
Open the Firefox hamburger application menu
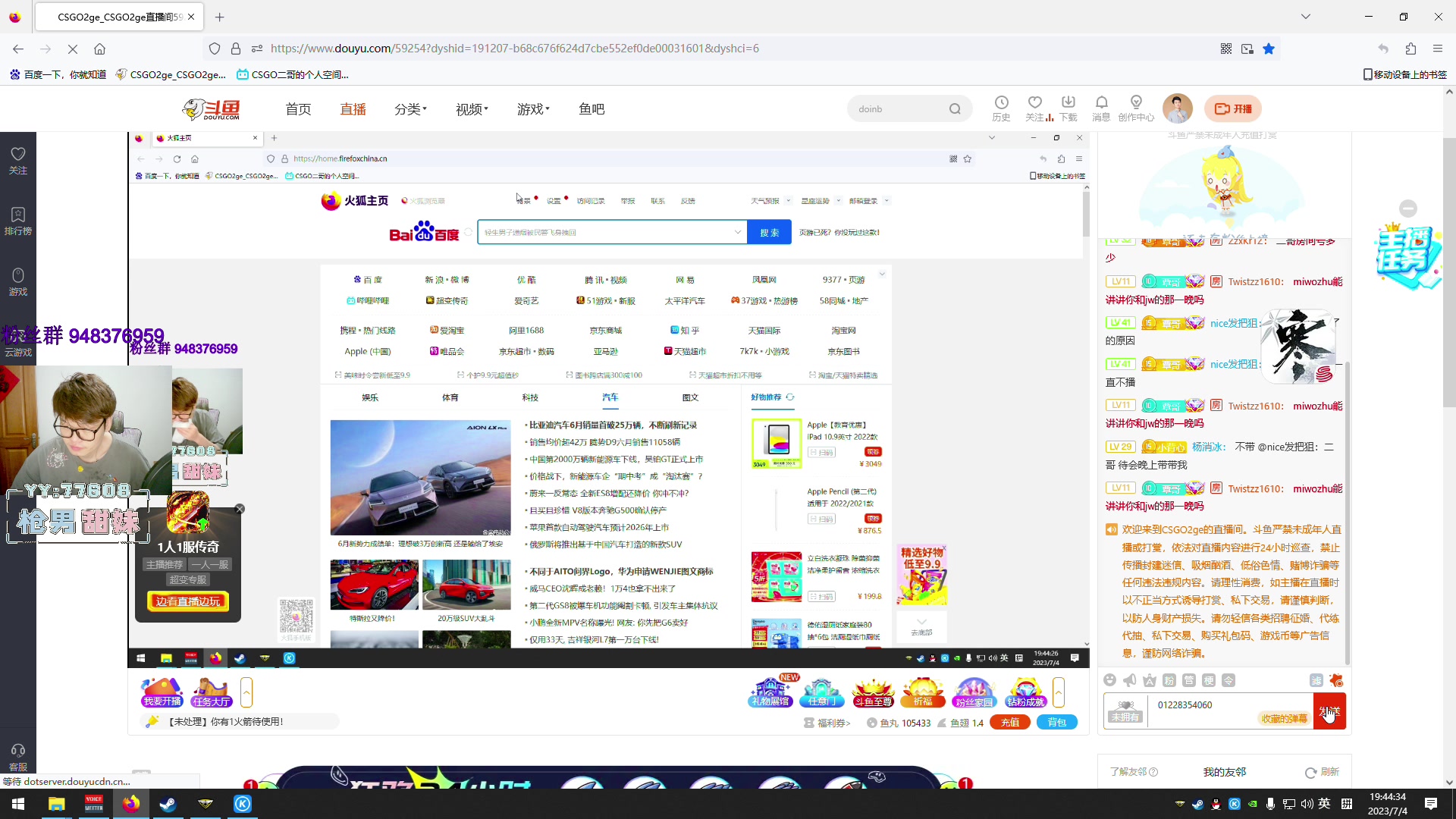tap(1438, 49)
